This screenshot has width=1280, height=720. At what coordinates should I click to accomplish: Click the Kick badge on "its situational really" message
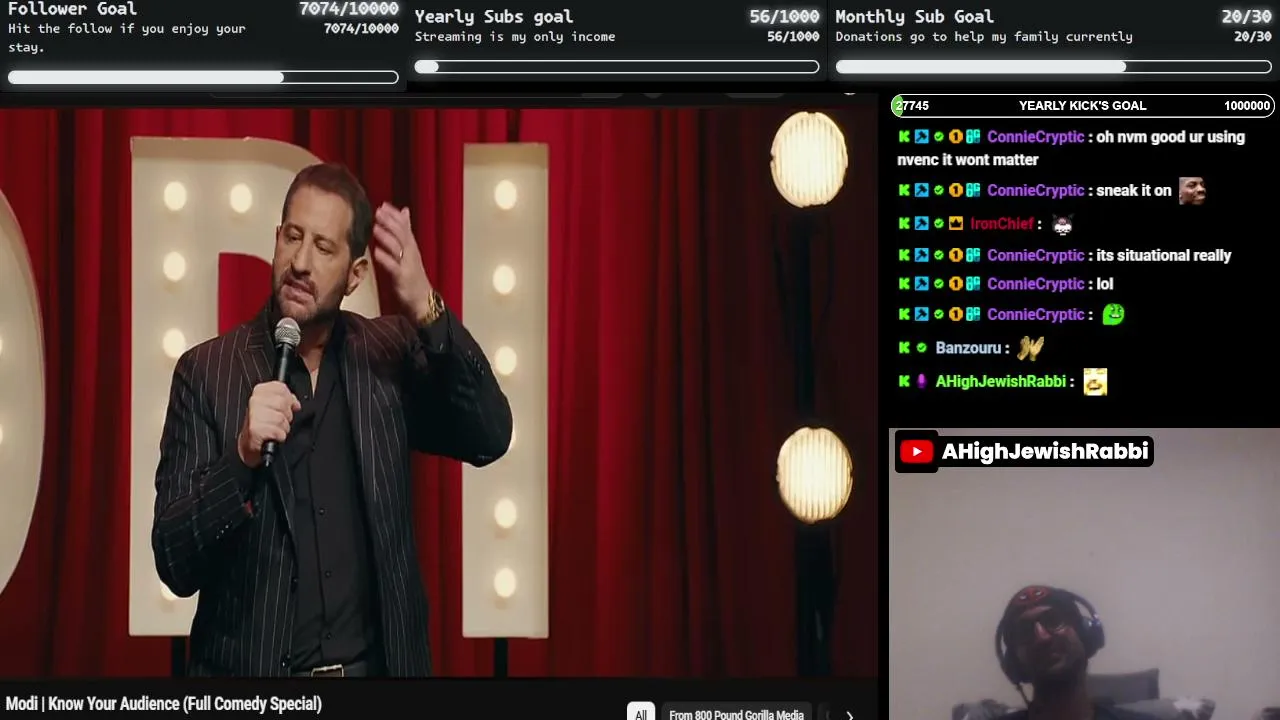(904, 255)
